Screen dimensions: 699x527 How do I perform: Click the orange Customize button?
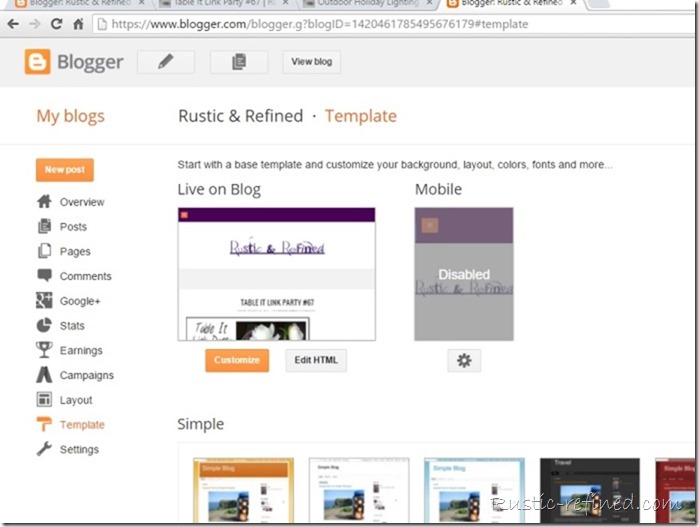(x=237, y=360)
